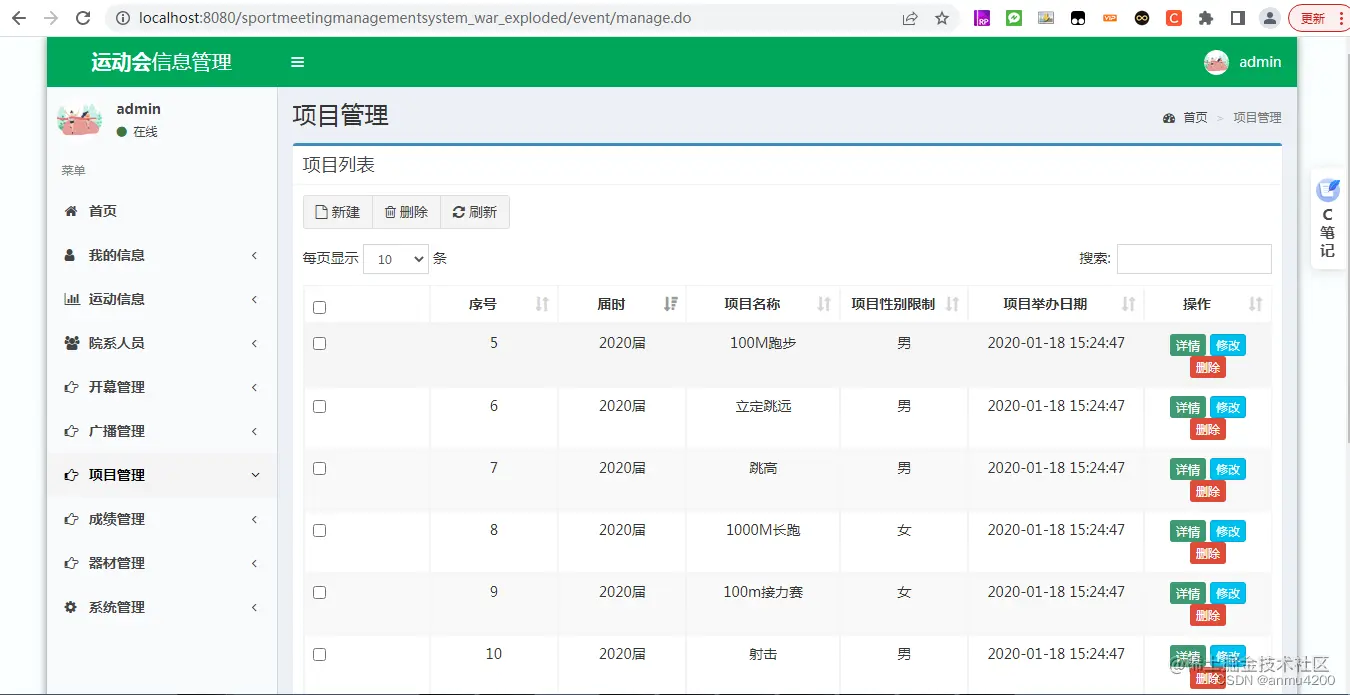Click the purple RP extension icon

[x=982, y=18]
